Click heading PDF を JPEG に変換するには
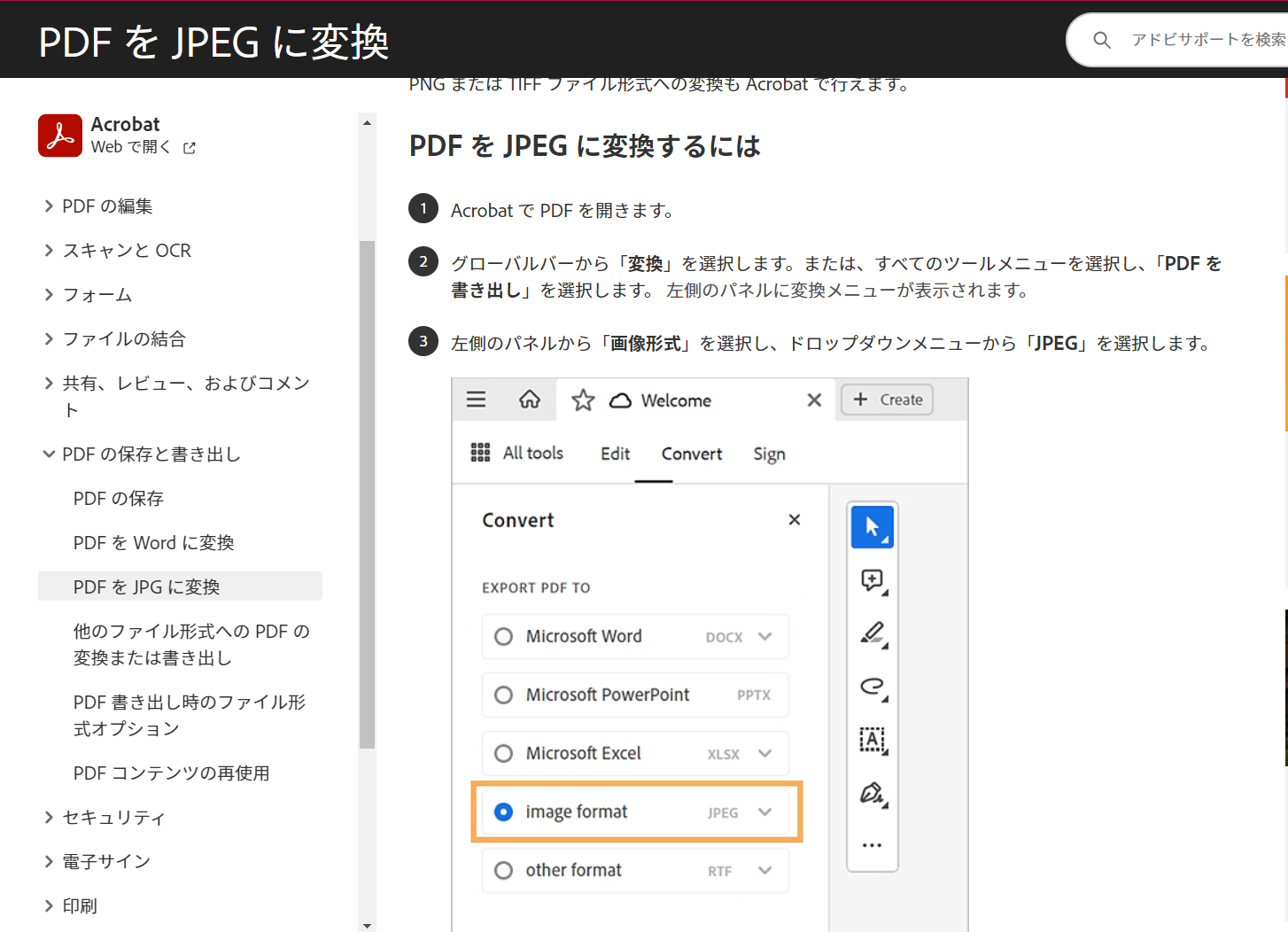Viewport: 1288px width, 932px height. click(x=585, y=146)
